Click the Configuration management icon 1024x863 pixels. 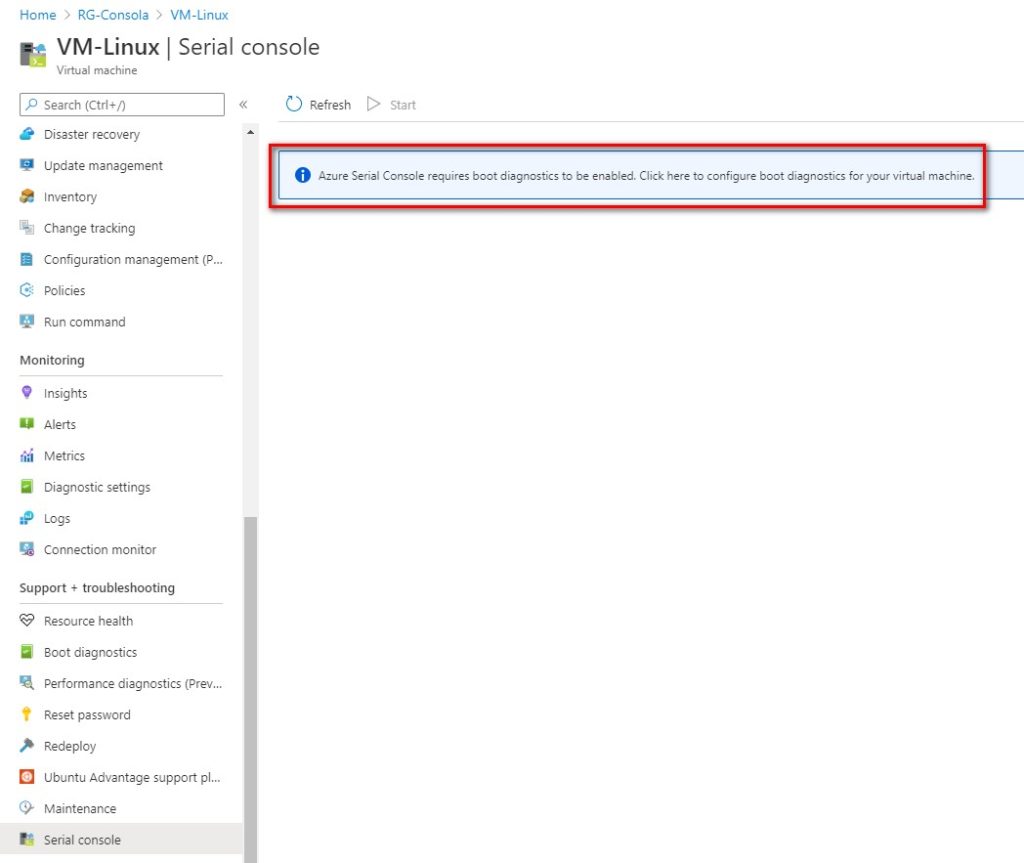point(27,259)
